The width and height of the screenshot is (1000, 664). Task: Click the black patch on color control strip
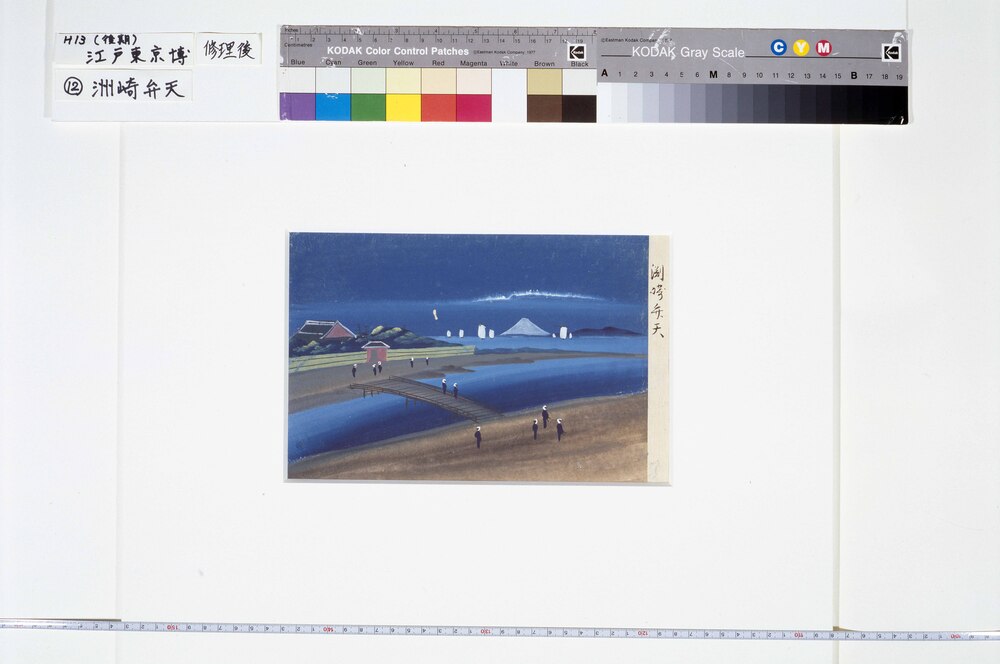[x=579, y=108]
